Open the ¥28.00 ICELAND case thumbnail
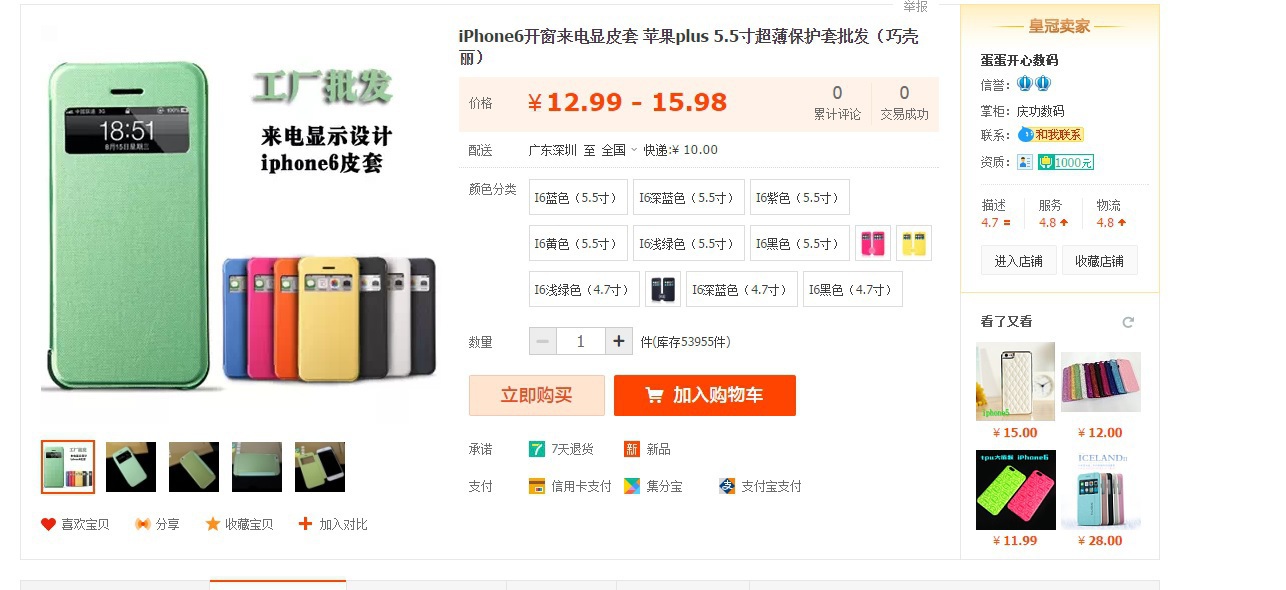The width and height of the screenshot is (1286, 590). coord(1100,490)
